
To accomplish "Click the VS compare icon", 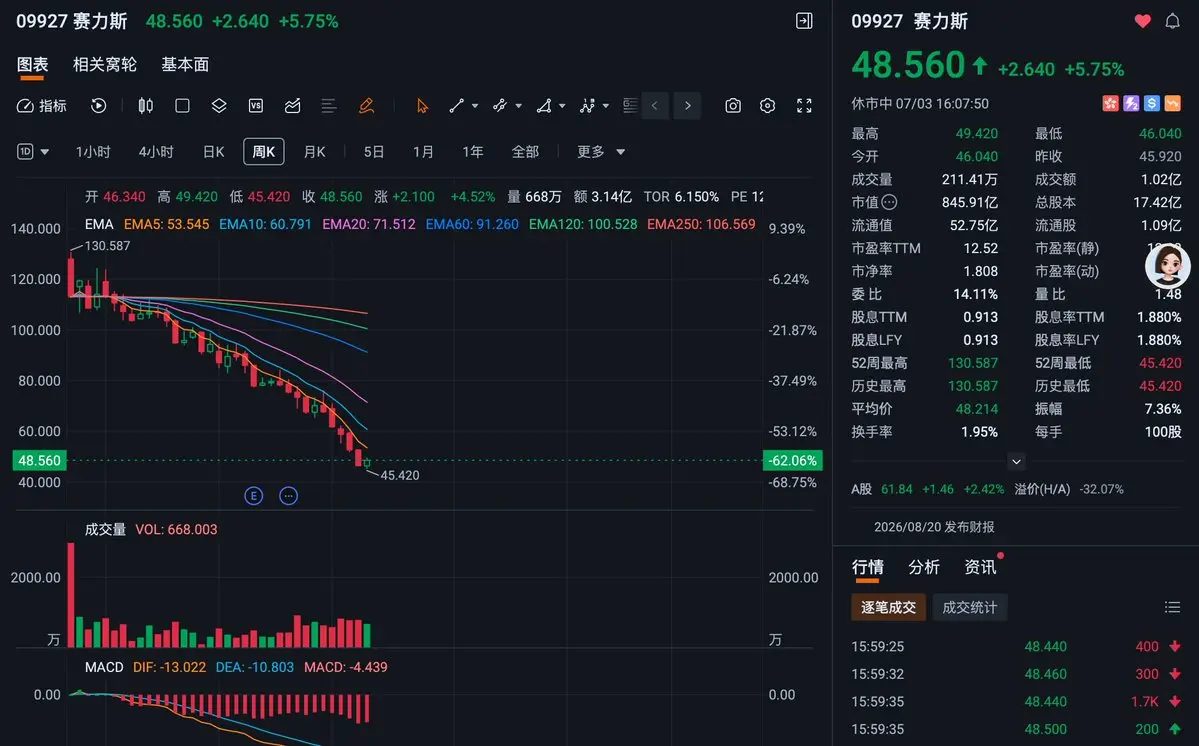I will click(x=255, y=105).
